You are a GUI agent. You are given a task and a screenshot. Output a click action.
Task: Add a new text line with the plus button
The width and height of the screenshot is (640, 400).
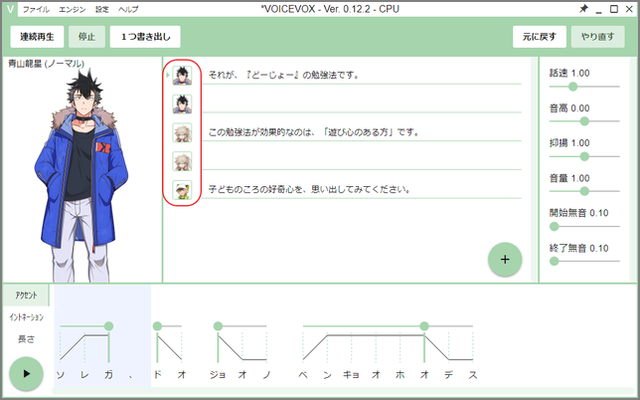[x=505, y=259]
